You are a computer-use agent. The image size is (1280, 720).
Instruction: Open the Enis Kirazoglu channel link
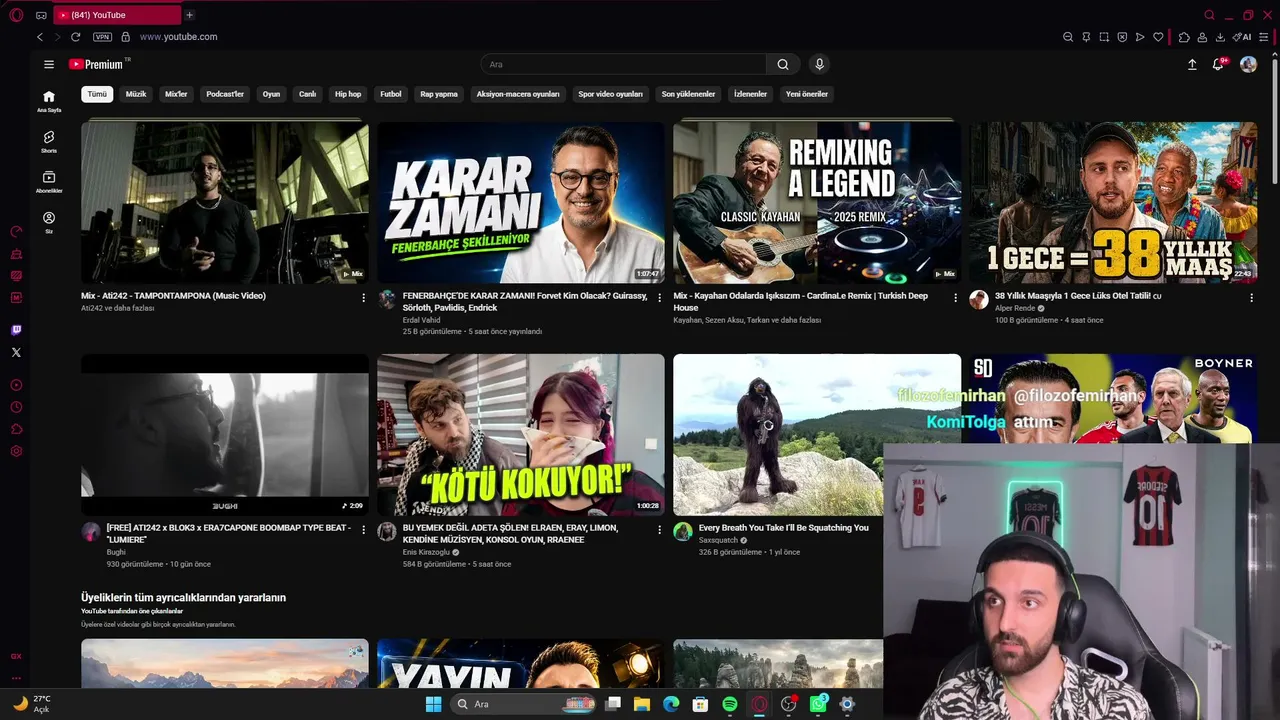click(427, 552)
